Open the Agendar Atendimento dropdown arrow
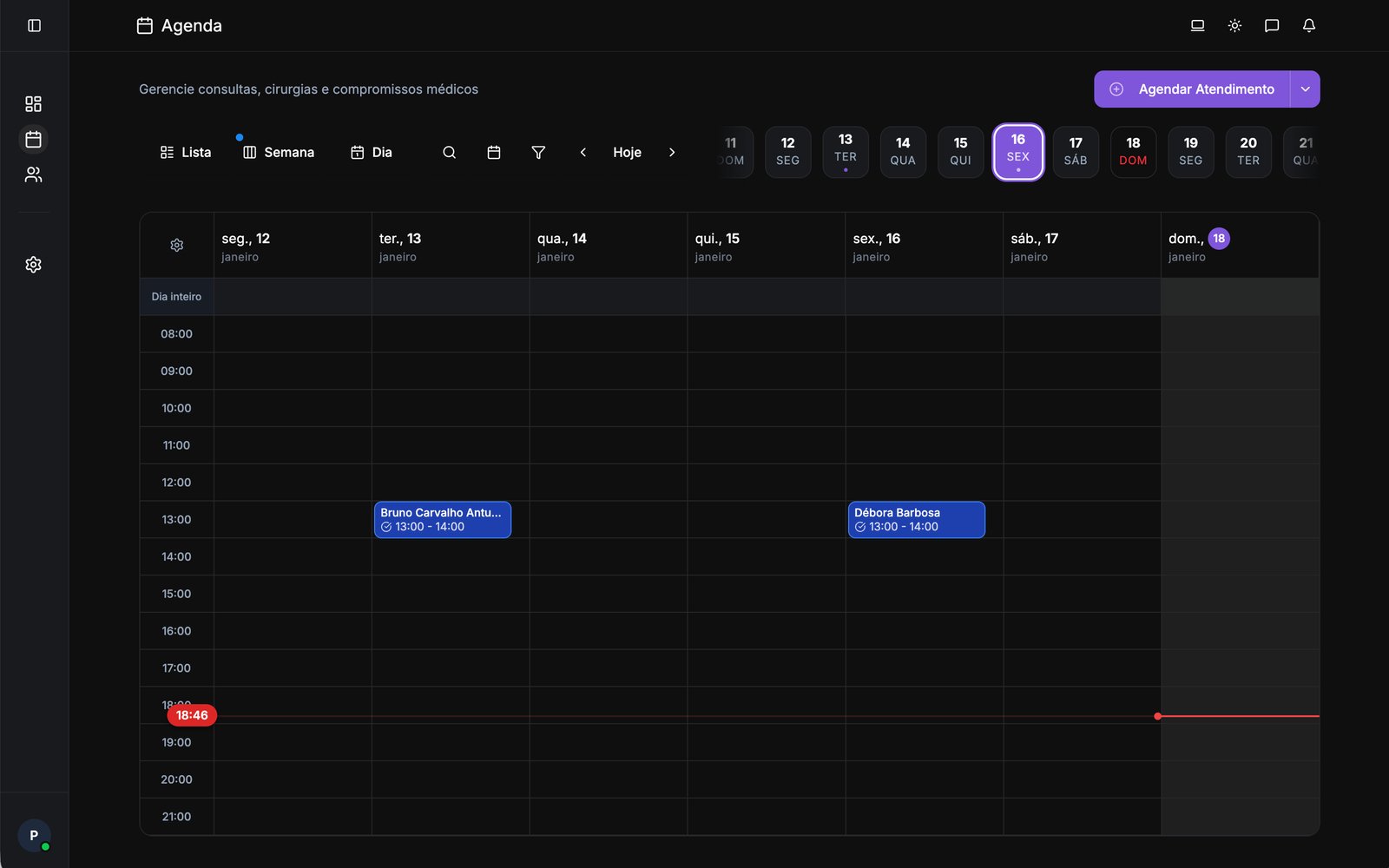 coord(1304,89)
